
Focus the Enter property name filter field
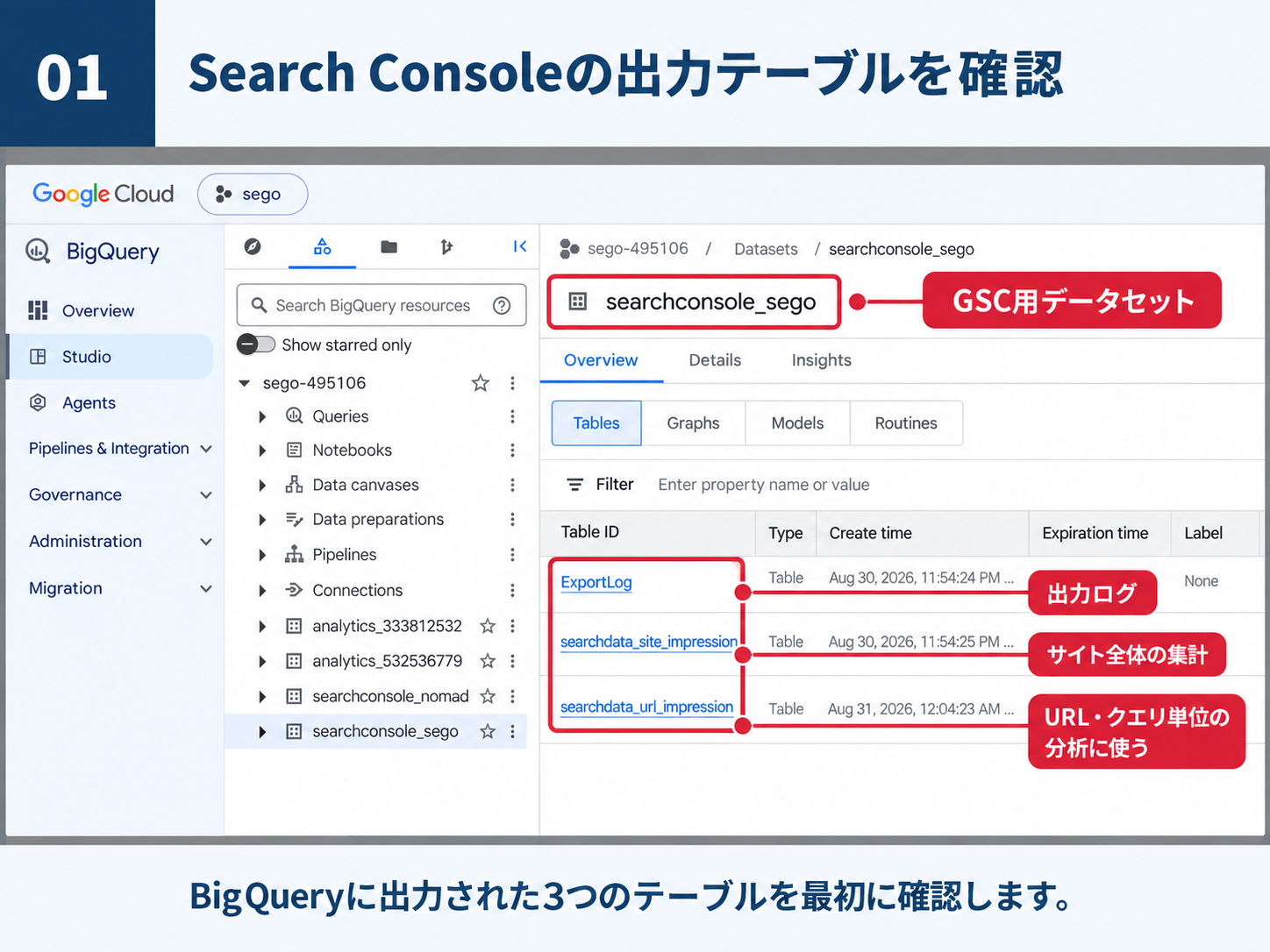(x=763, y=485)
